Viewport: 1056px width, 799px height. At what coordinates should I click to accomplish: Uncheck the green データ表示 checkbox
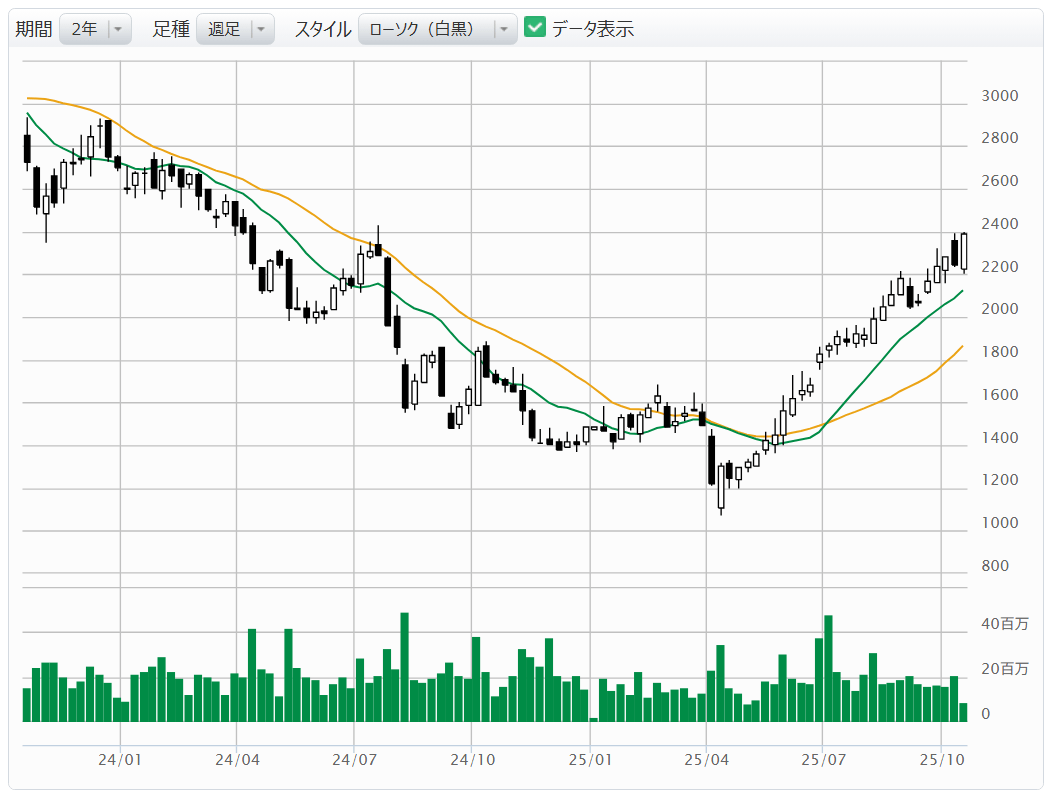[x=535, y=28]
